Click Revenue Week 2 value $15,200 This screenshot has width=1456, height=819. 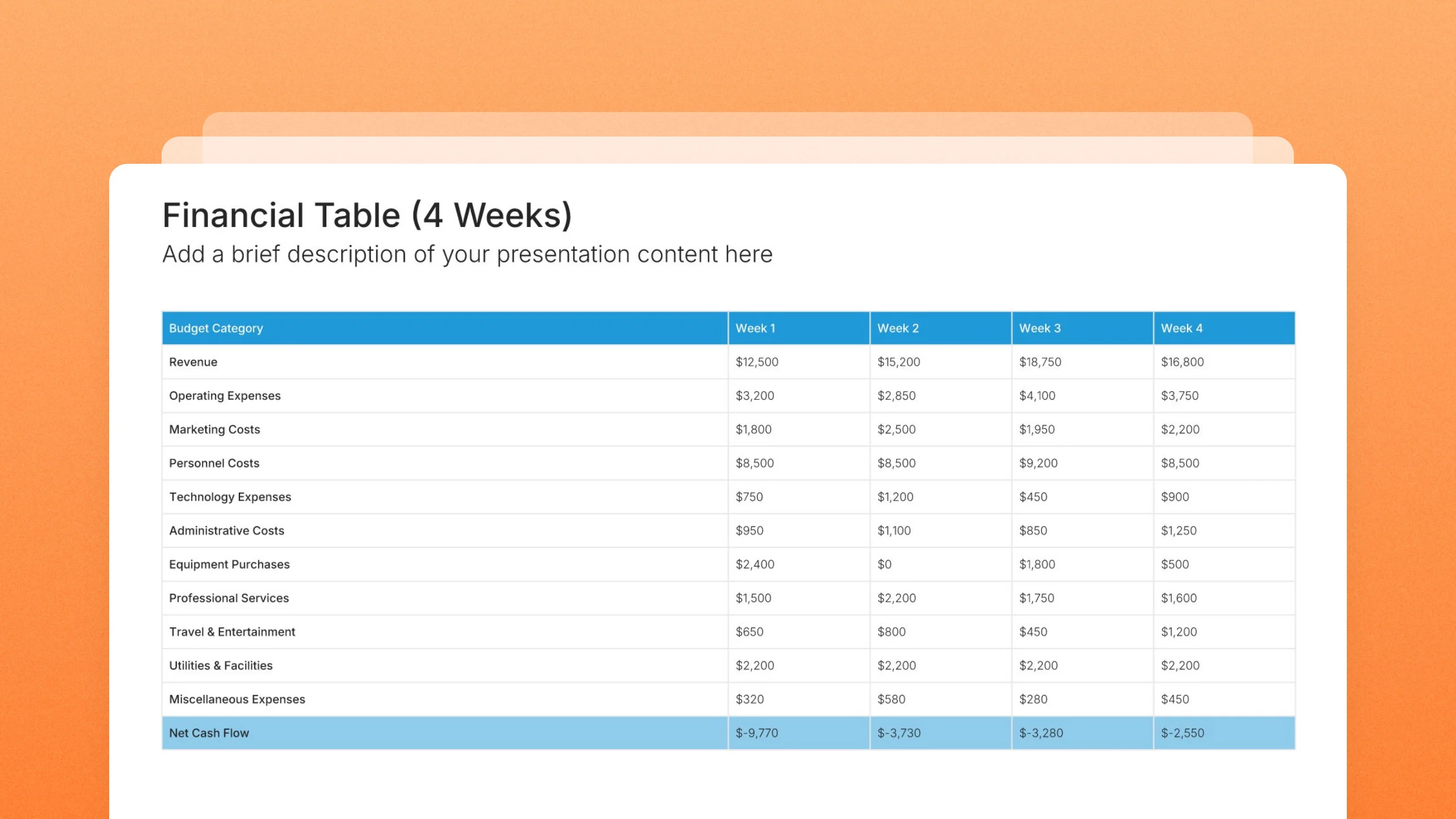point(899,362)
